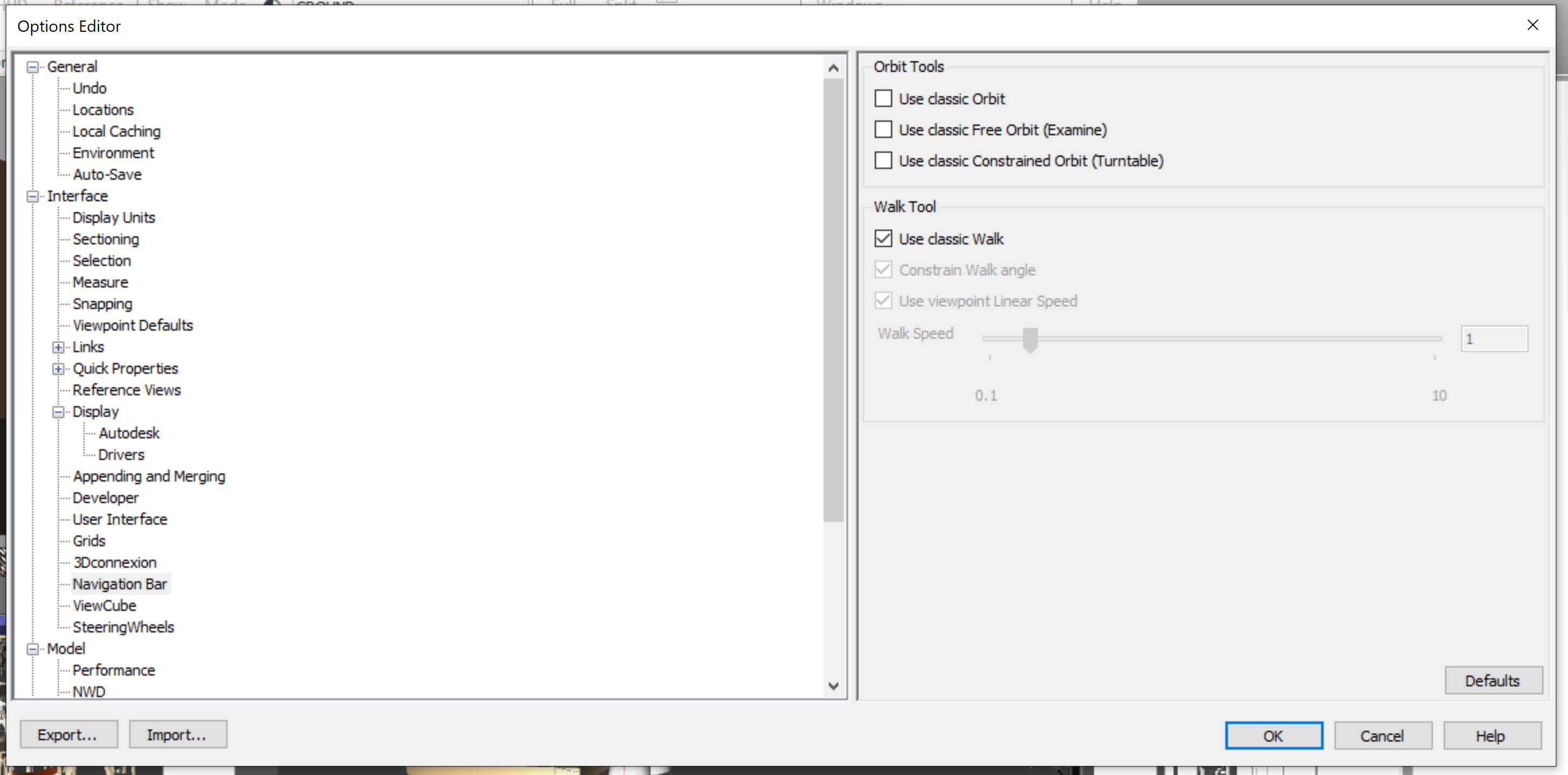
Task: Expand the Links tree node
Action: (58, 348)
